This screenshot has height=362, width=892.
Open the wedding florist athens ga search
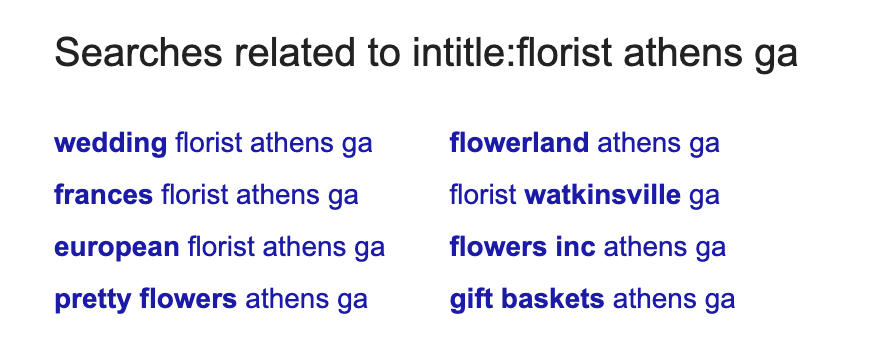(213, 143)
